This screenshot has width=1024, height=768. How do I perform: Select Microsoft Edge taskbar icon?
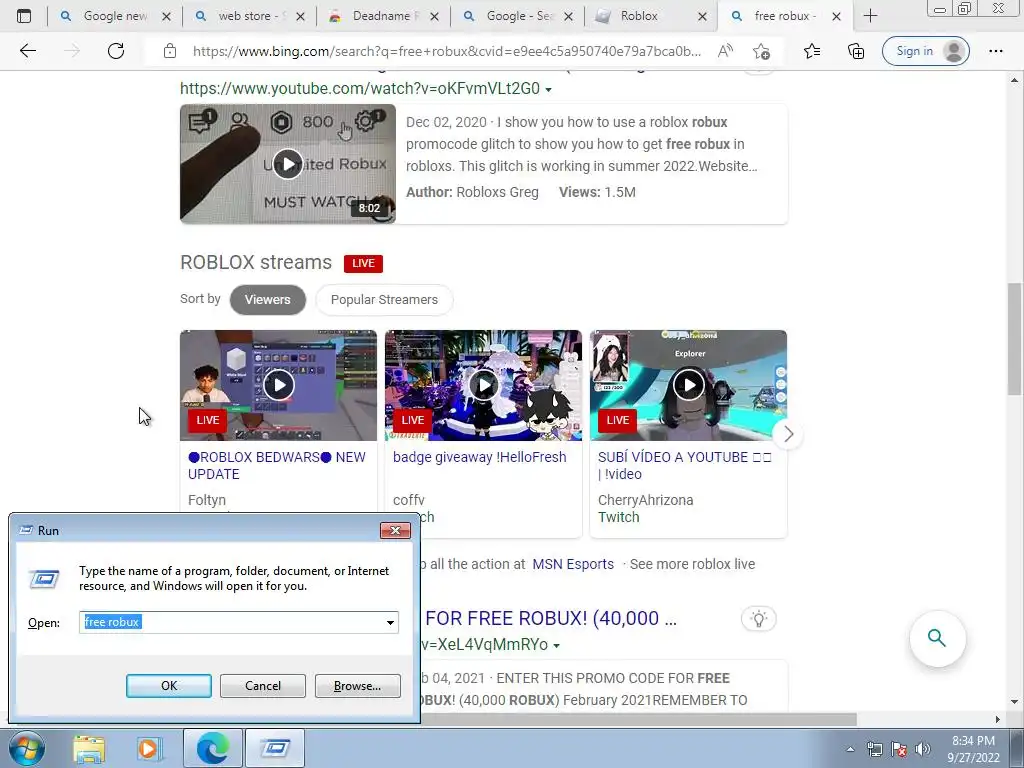pyautogui.click(x=212, y=748)
